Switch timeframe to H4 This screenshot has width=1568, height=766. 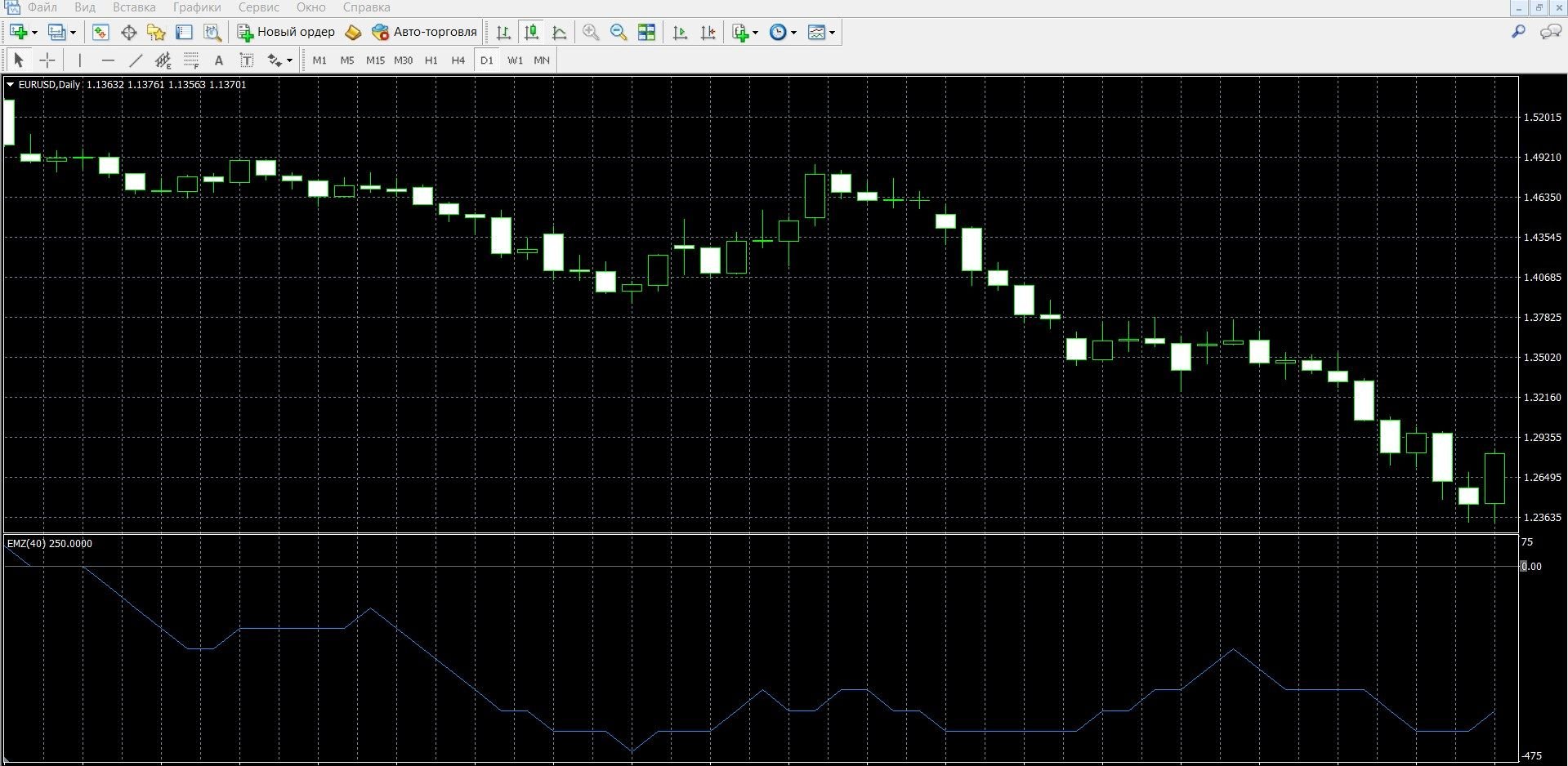(458, 60)
